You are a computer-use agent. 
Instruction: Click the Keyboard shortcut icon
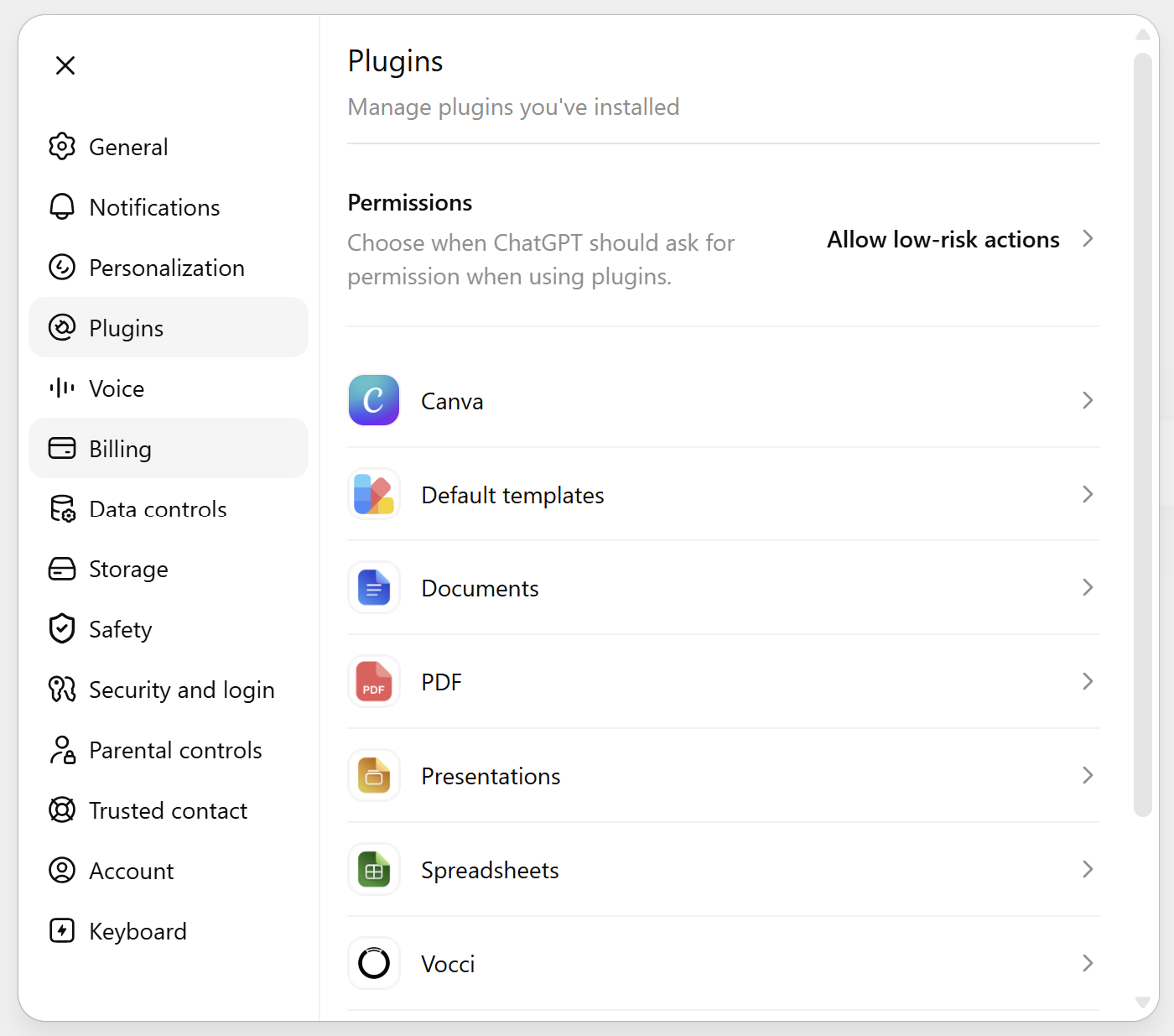[x=62, y=931]
